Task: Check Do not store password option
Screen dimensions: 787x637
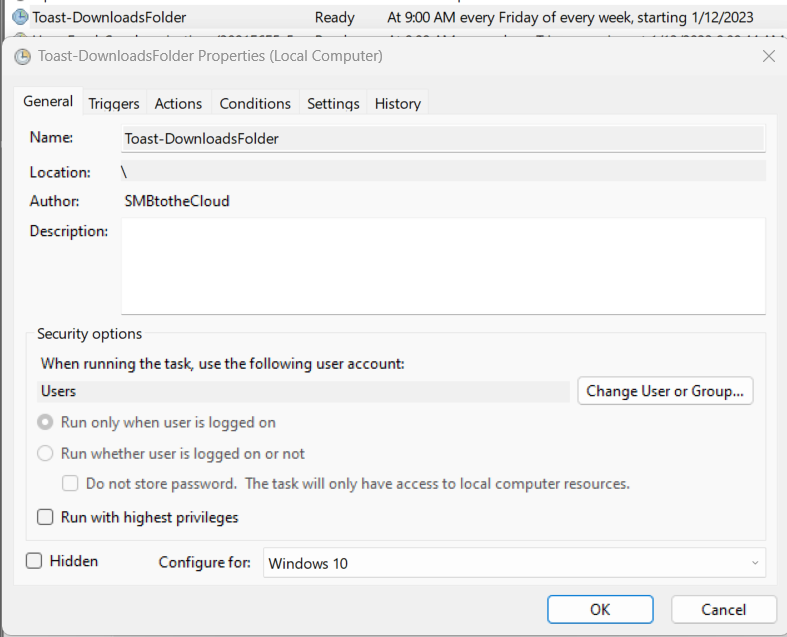Action: [x=70, y=484]
